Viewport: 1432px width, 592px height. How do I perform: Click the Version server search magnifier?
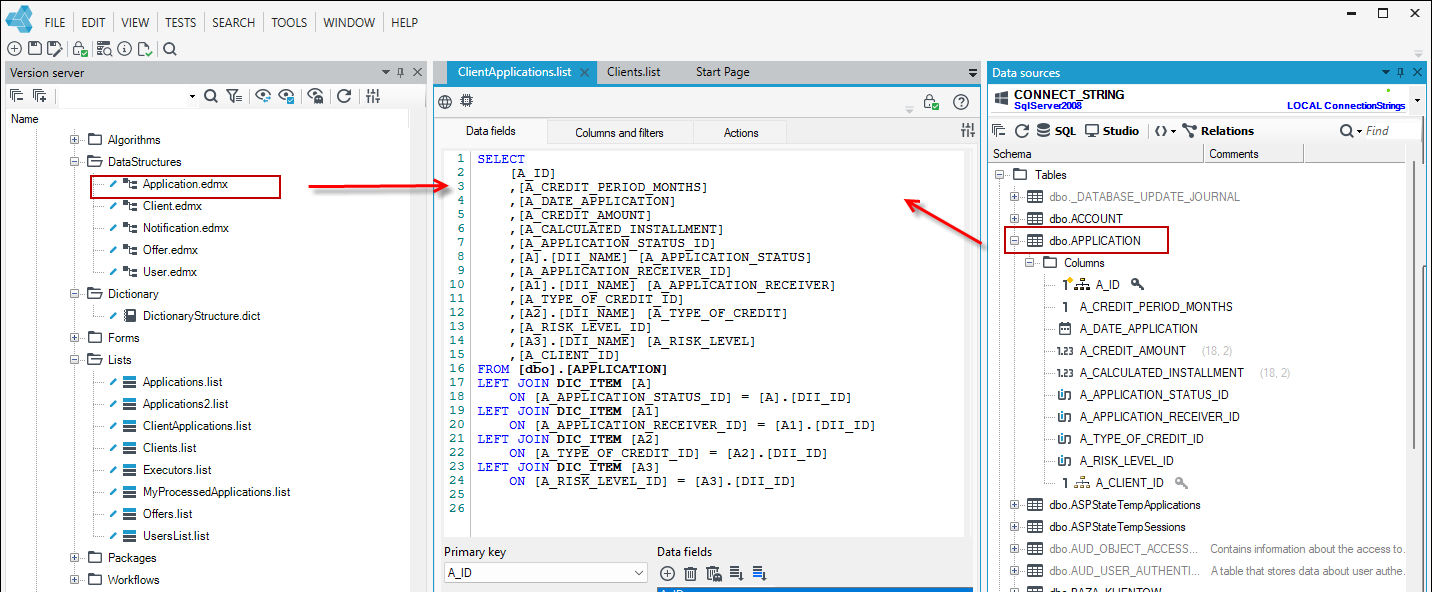tap(211, 96)
